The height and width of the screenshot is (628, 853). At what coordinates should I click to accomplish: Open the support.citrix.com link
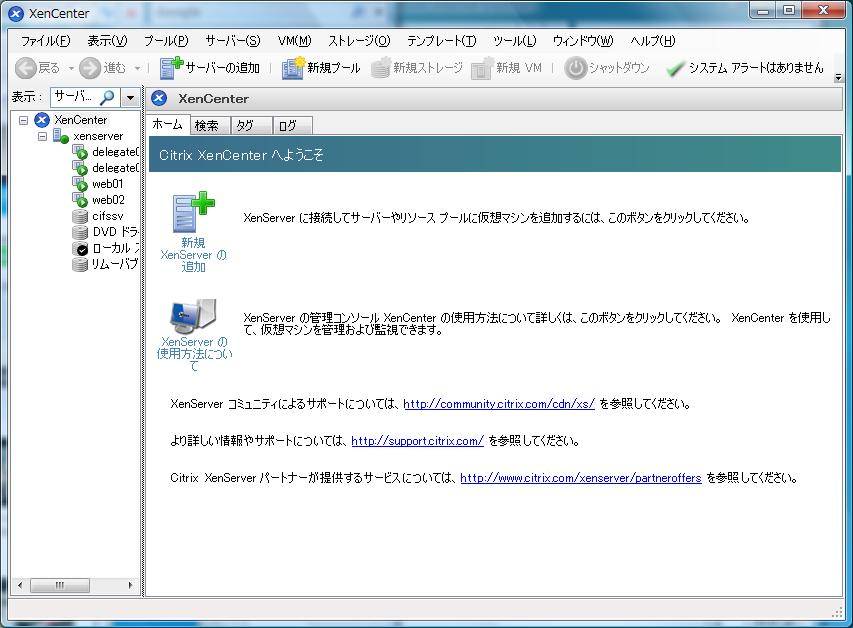(417, 441)
